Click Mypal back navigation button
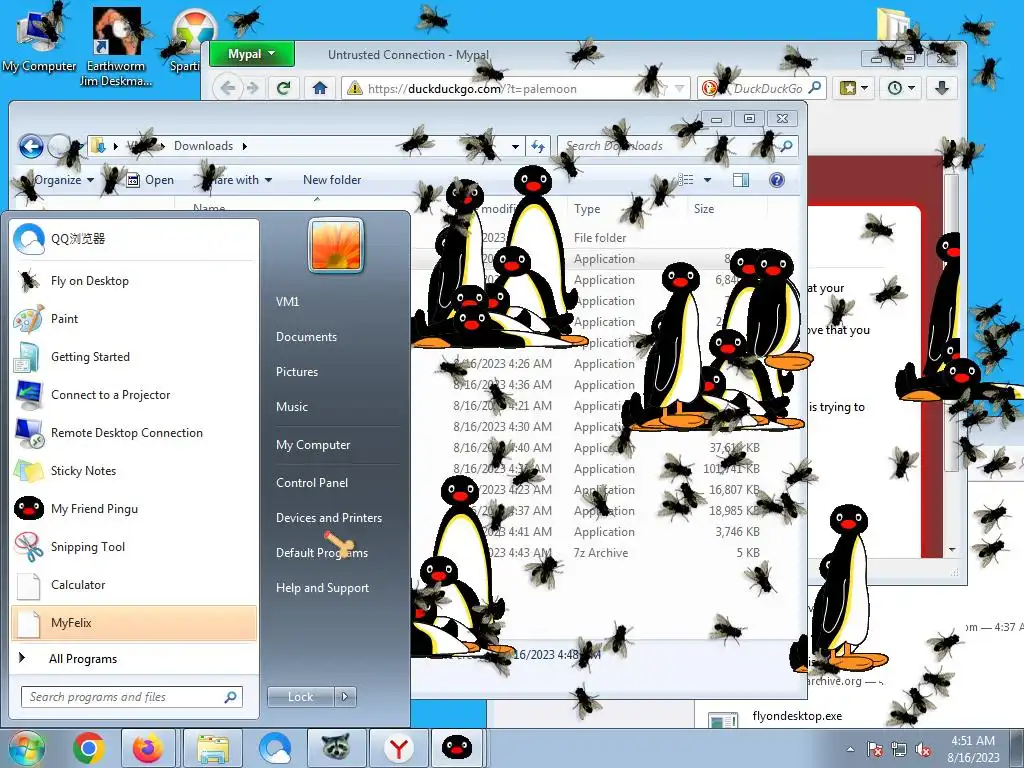 (x=228, y=88)
